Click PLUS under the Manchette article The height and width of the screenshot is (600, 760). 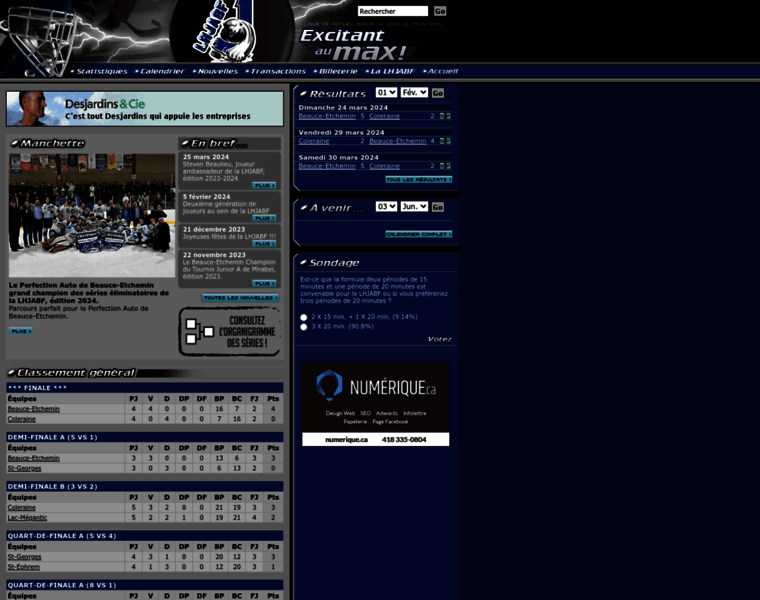pos(21,331)
